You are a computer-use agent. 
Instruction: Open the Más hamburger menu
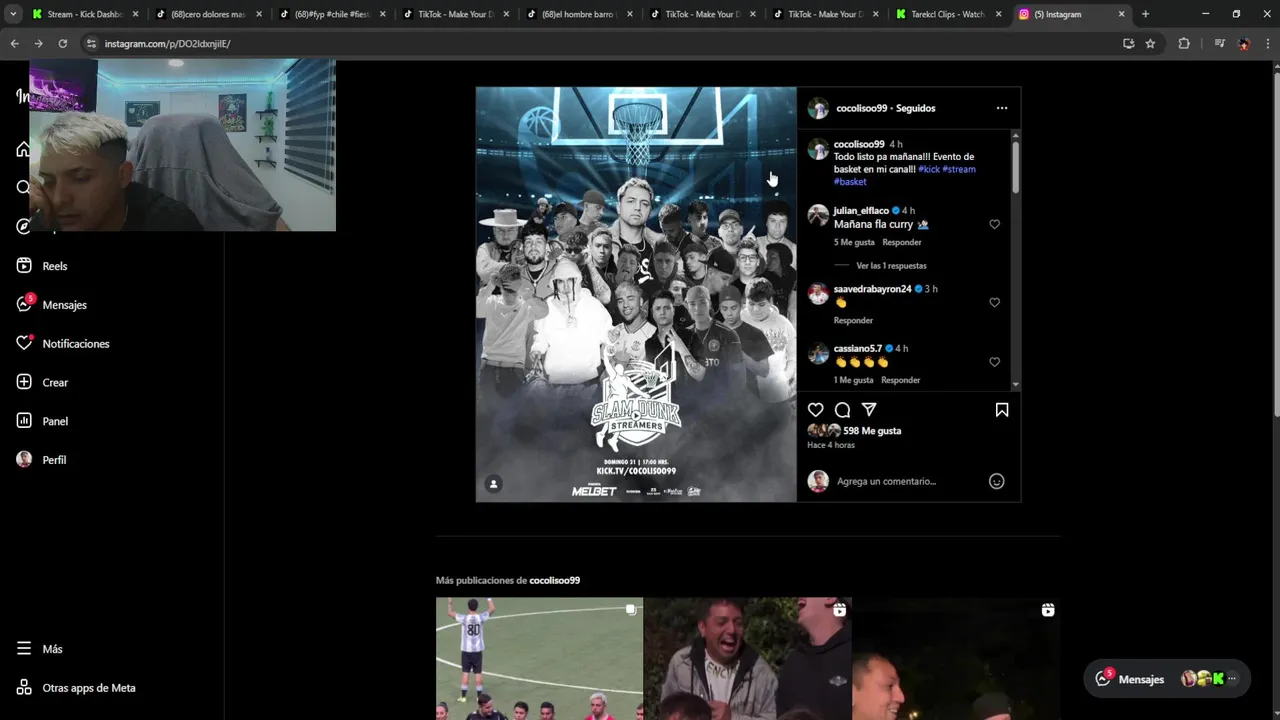[x=24, y=649]
